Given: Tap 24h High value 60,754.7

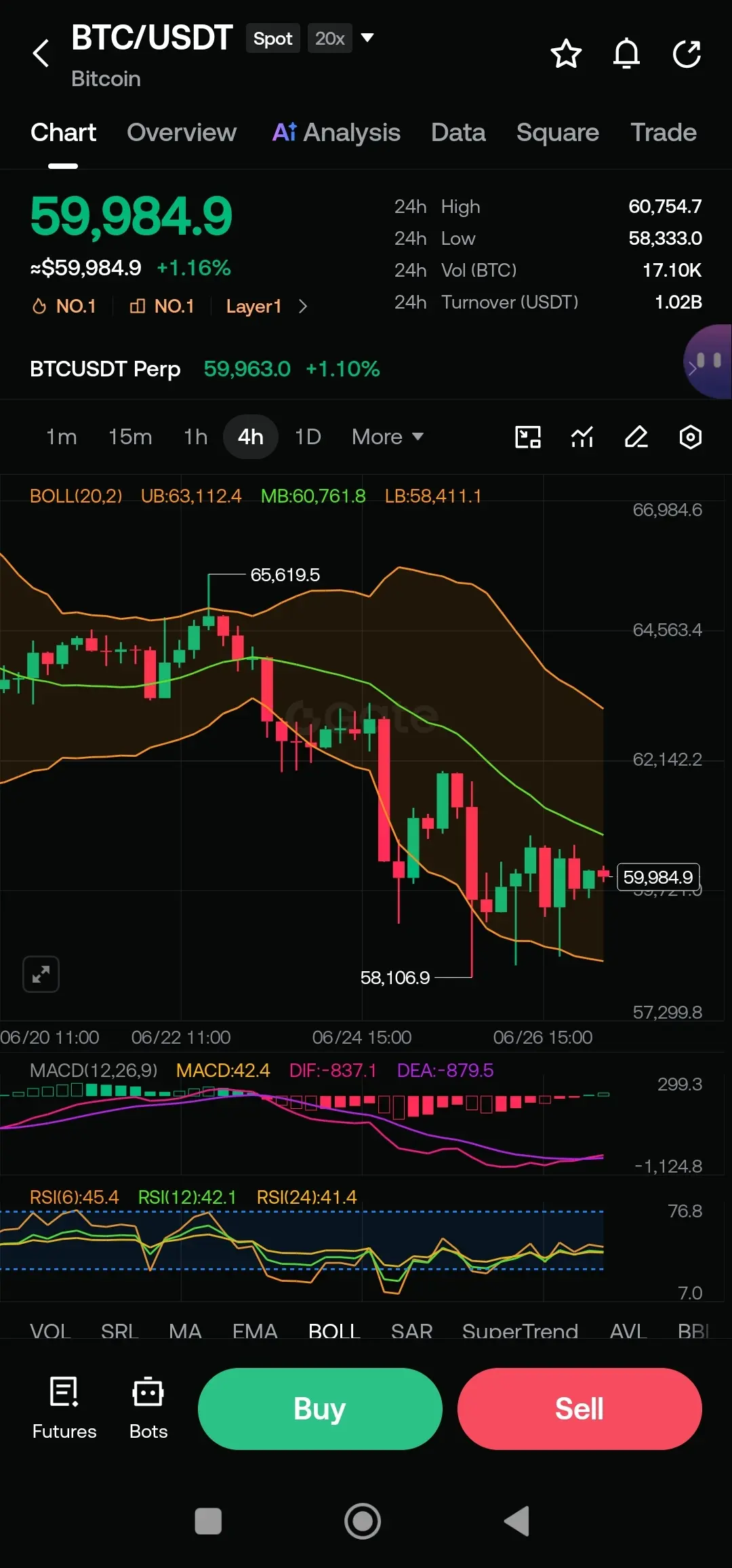Looking at the screenshot, I should 665,206.
